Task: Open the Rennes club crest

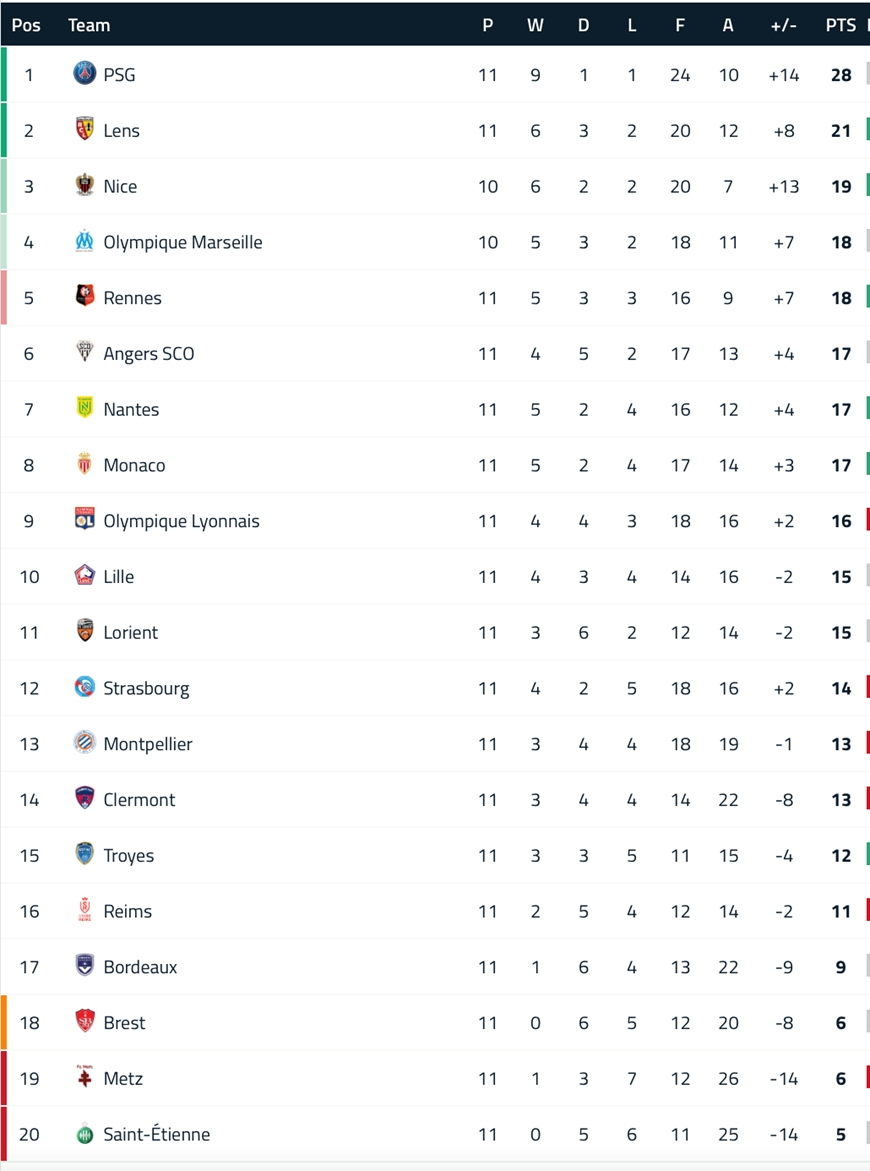Action: (x=84, y=296)
